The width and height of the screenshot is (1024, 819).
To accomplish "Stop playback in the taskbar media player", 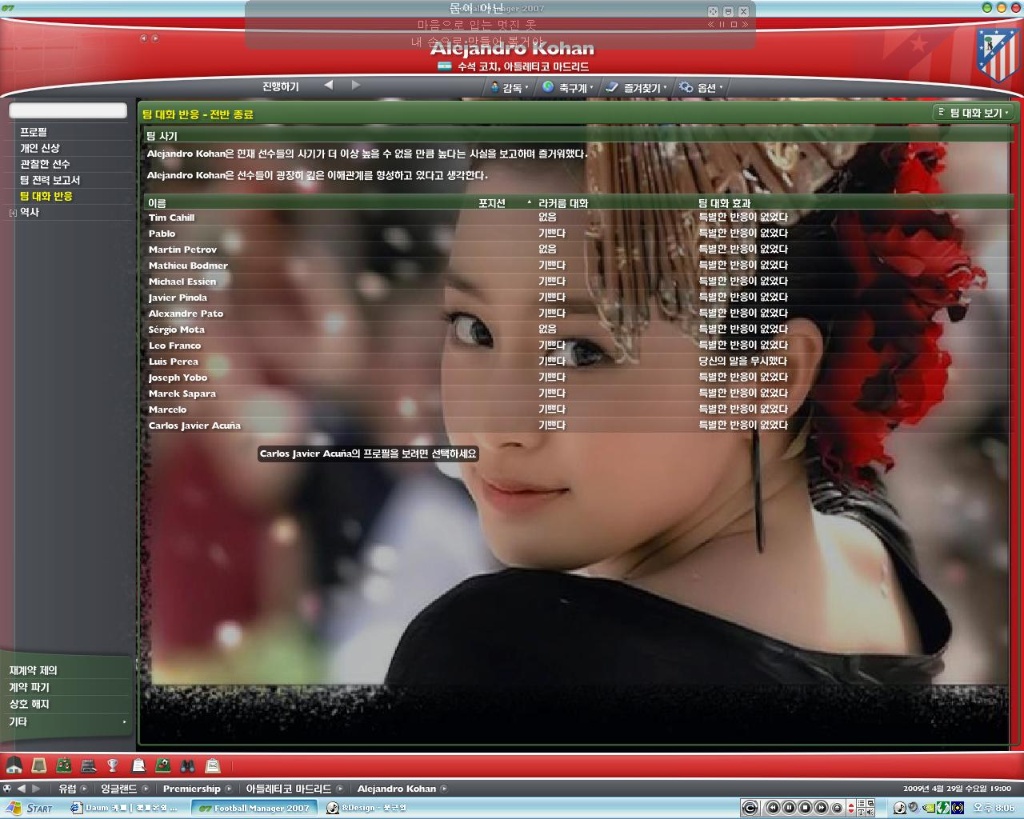I will [x=805, y=808].
